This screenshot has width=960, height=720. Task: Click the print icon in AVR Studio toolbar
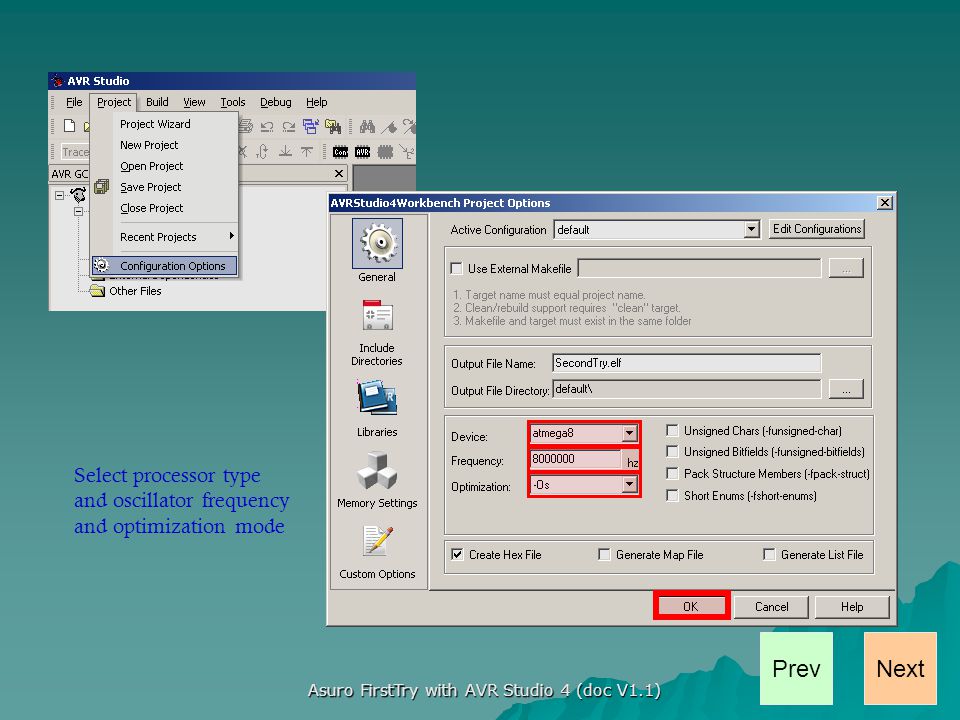[x=246, y=126]
